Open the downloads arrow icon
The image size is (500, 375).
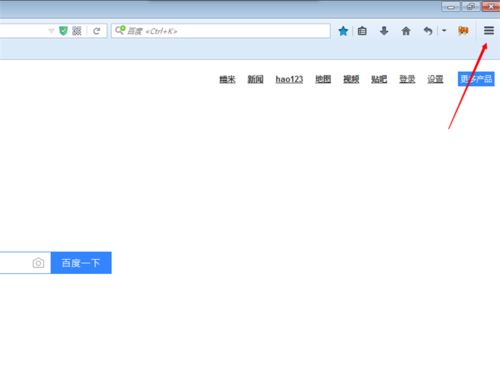(x=384, y=31)
